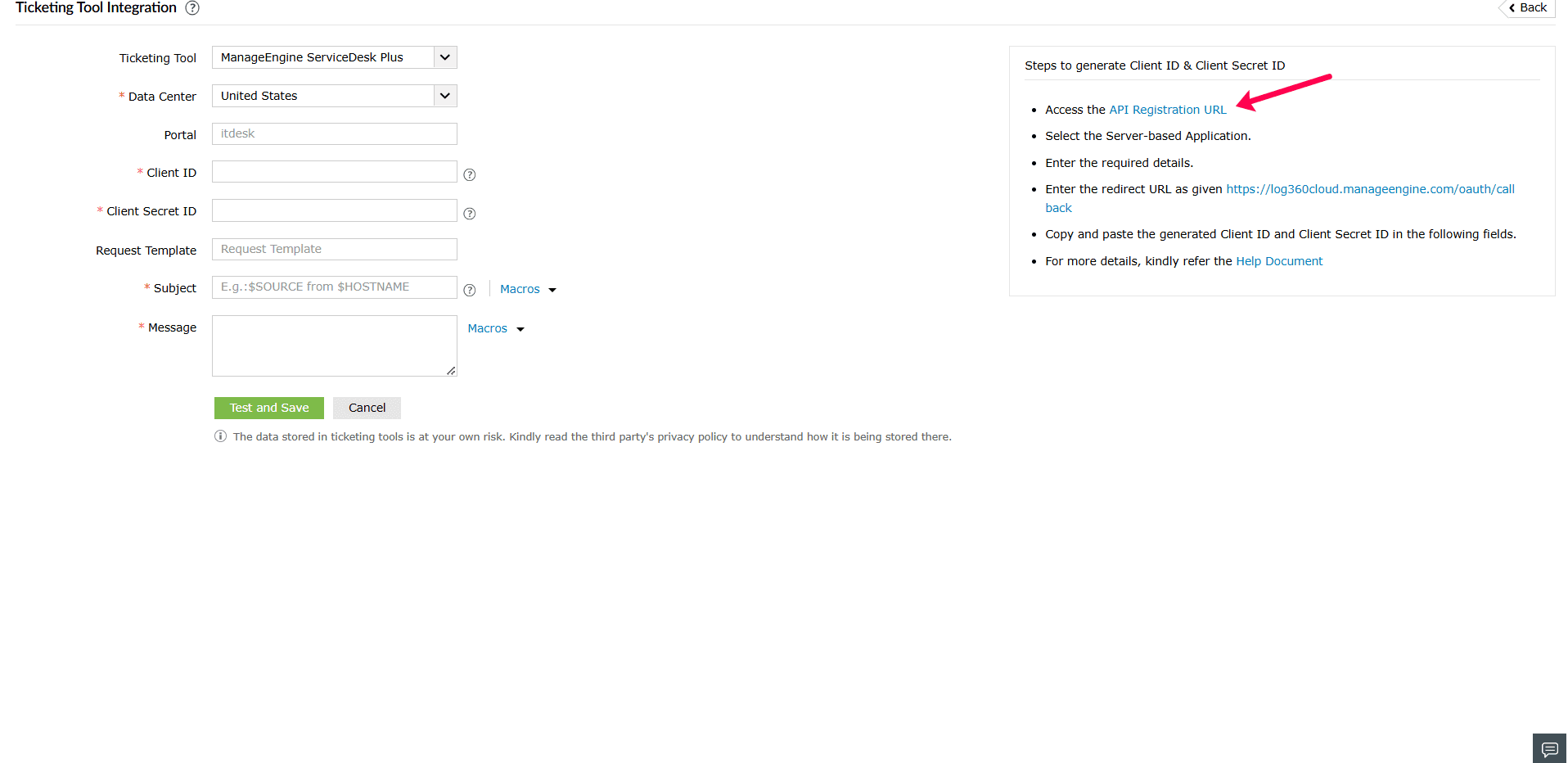Viewport: 1568px width, 763px height.
Task: Focus the Subject input field
Action: 335,287
